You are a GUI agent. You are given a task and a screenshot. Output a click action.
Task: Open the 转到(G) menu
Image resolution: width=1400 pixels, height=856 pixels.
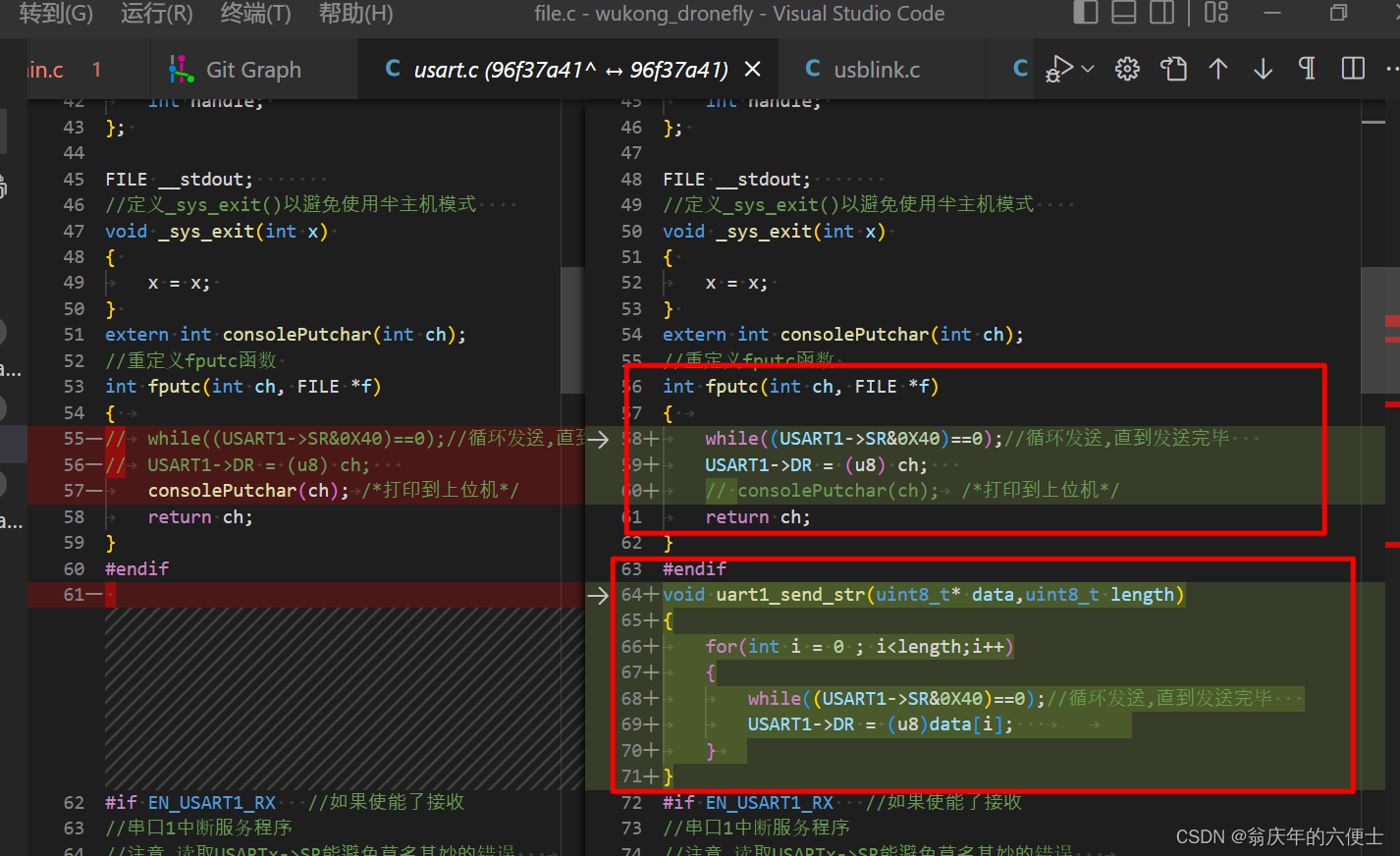56,14
